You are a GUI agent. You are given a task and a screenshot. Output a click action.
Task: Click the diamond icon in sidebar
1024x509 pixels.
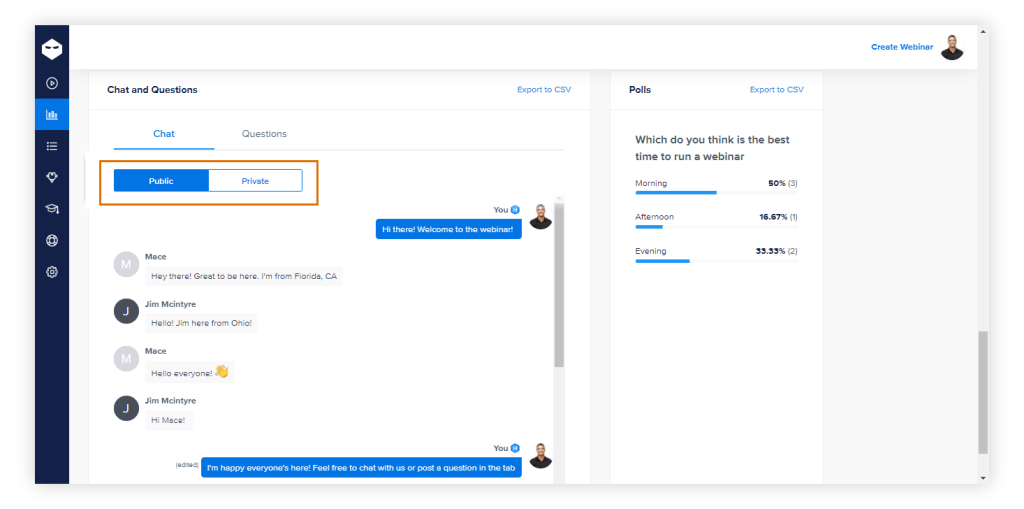coord(52,177)
